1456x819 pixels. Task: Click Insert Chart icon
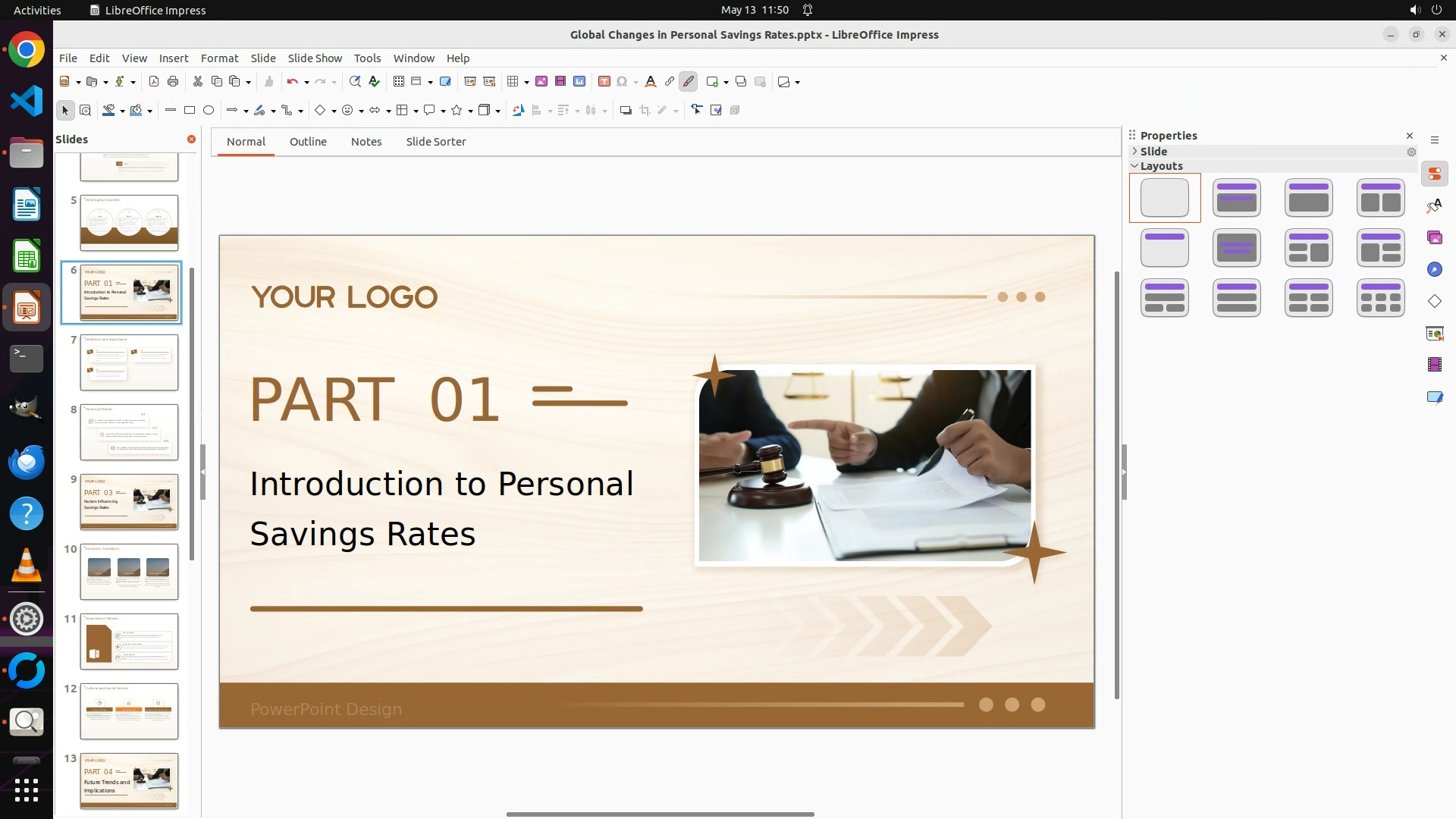coord(579,82)
